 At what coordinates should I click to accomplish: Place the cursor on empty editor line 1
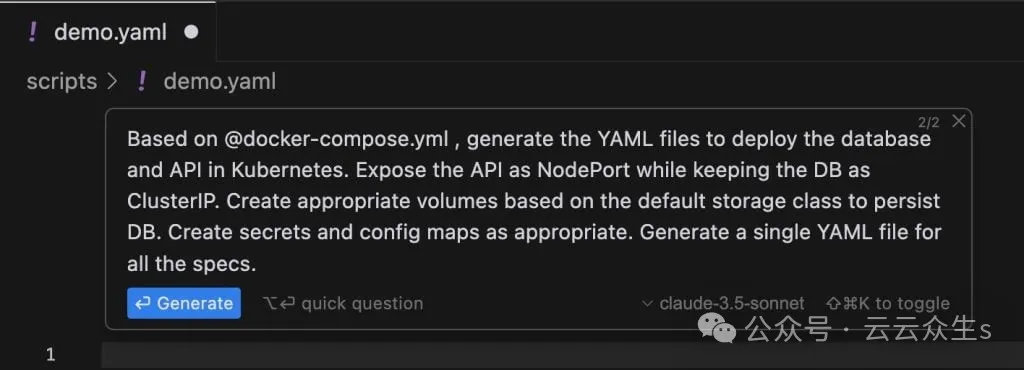(562, 355)
